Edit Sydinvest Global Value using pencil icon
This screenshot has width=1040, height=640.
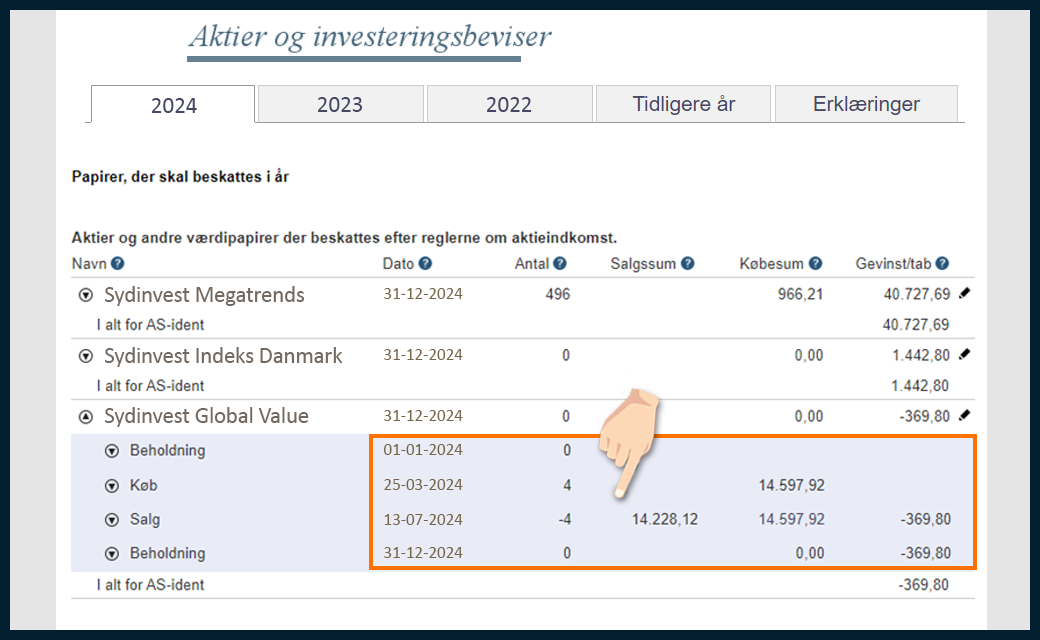tap(964, 415)
